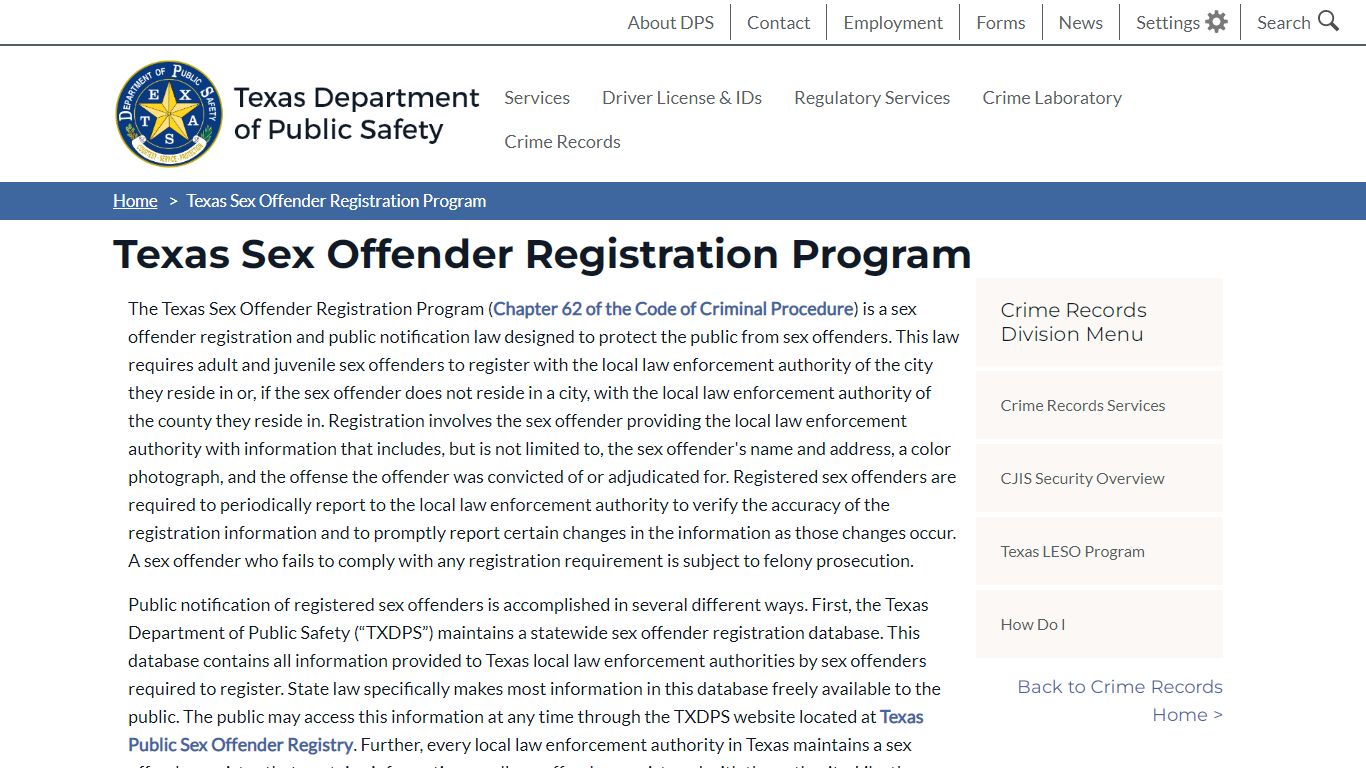Viewport: 1366px width, 768px height.
Task: Open the Texas Public Sex Offender Registry link
Action: (x=526, y=730)
